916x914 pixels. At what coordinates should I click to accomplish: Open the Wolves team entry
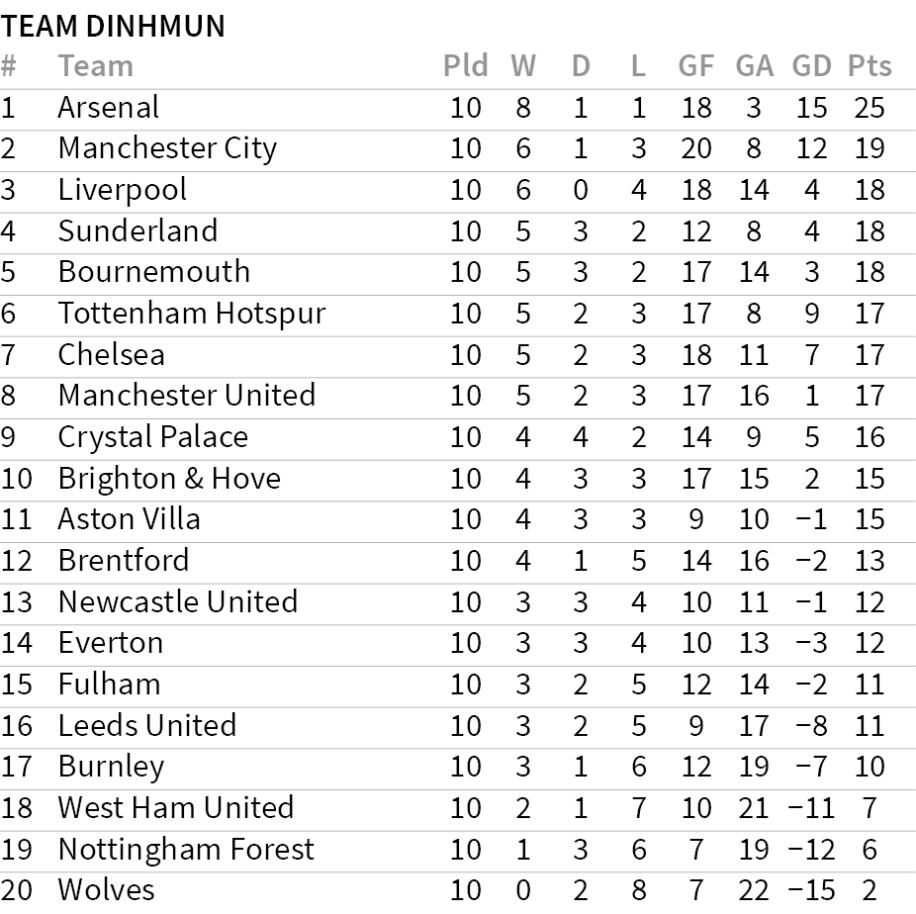point(106,890)
